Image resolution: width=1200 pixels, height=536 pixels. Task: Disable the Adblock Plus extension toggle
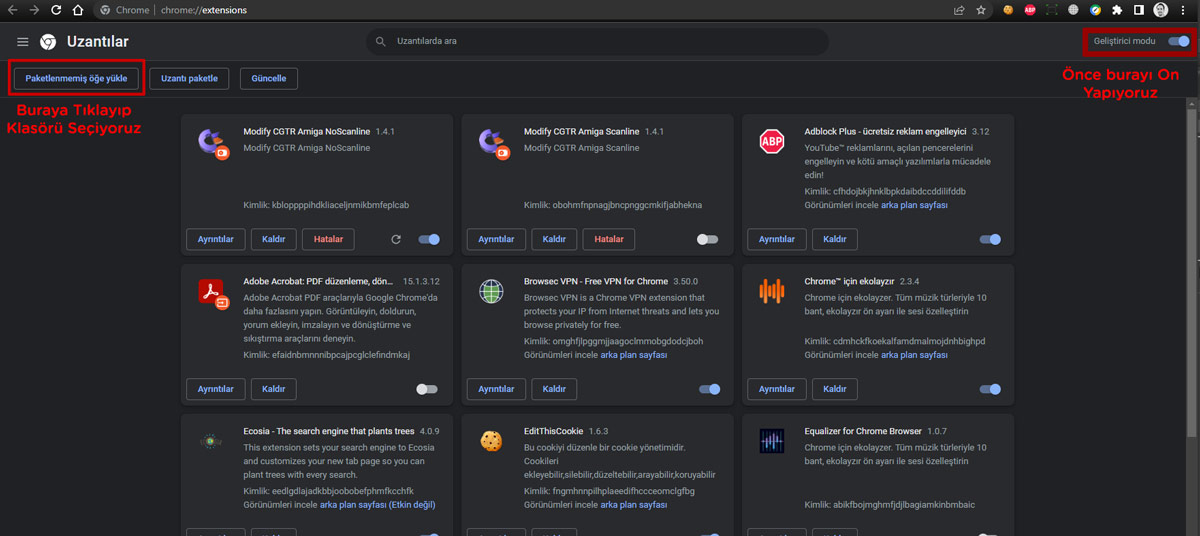click(x=990, y=239)
